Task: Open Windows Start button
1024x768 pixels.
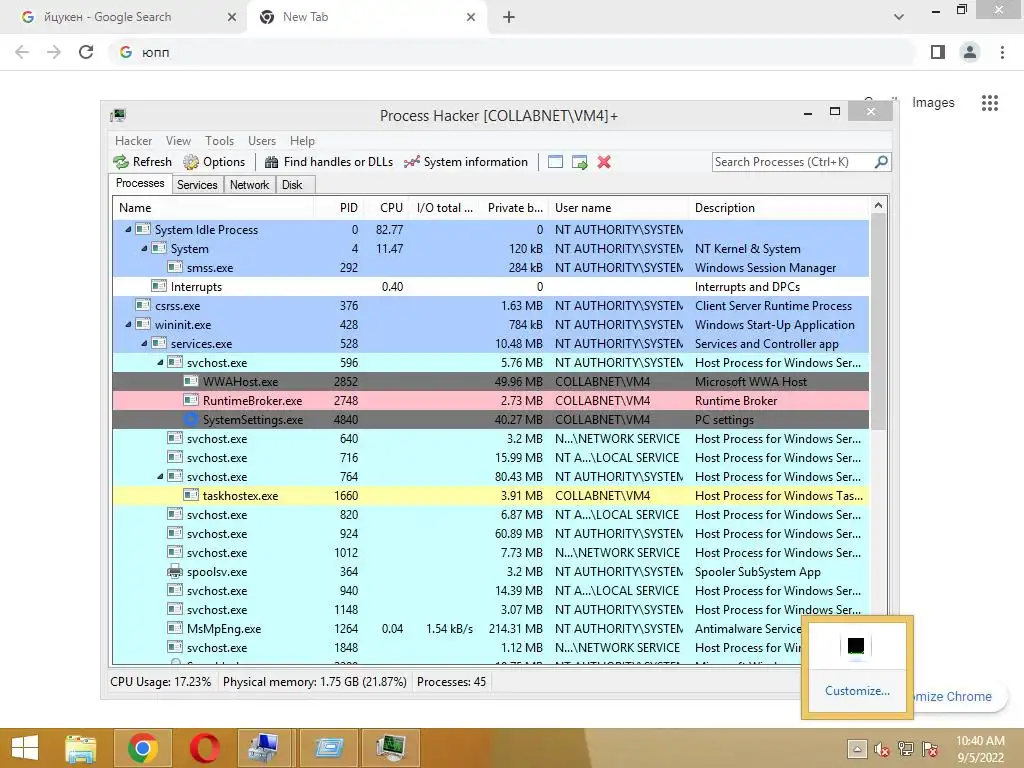Action: 25,748
